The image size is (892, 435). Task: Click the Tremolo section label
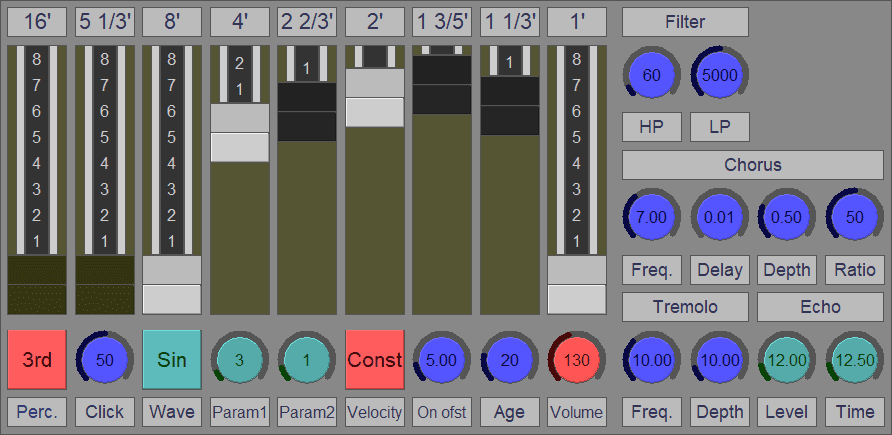pos(685,307)
